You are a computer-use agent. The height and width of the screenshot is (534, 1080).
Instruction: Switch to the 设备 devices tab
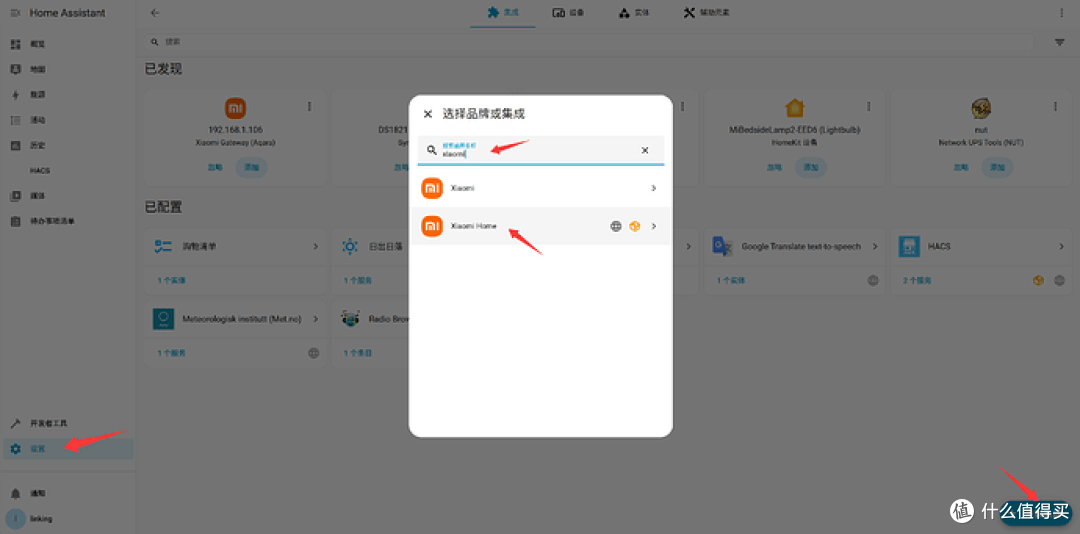point(569,13)
